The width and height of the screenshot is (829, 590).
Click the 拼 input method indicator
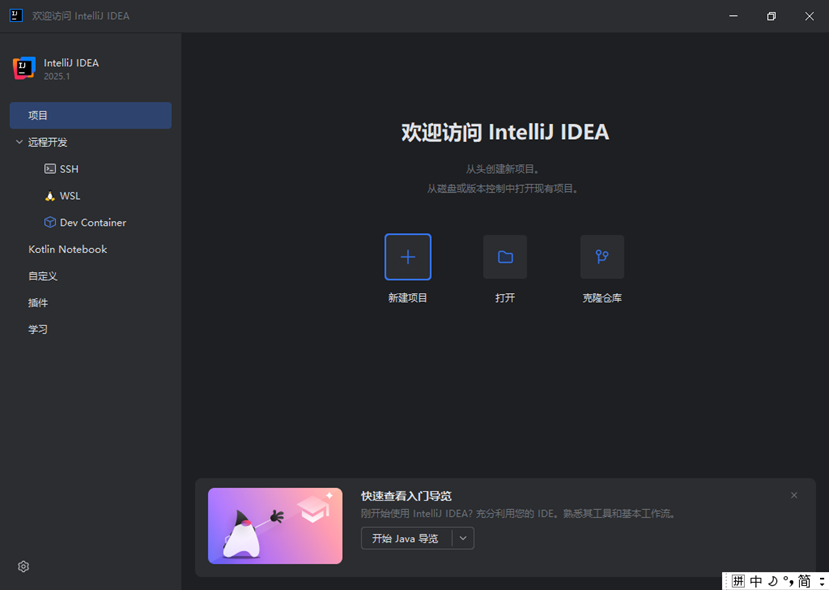coord(738,581)
